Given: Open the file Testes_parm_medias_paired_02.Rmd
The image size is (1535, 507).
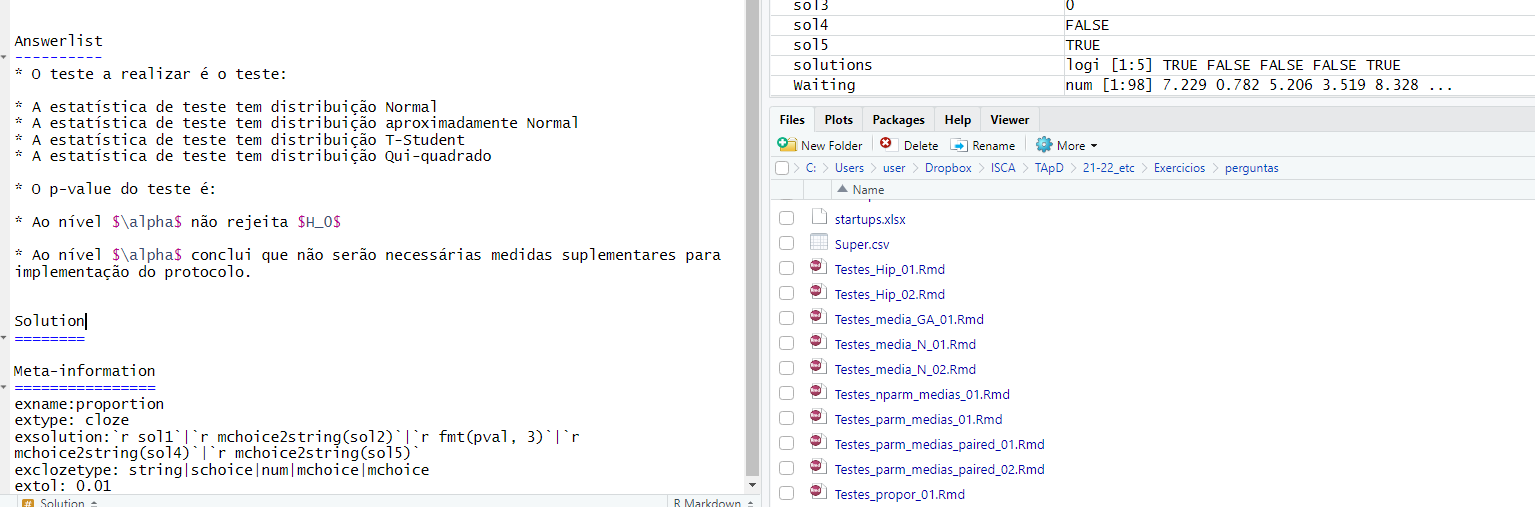Looking at the screenshot, I should coord(939,469).
